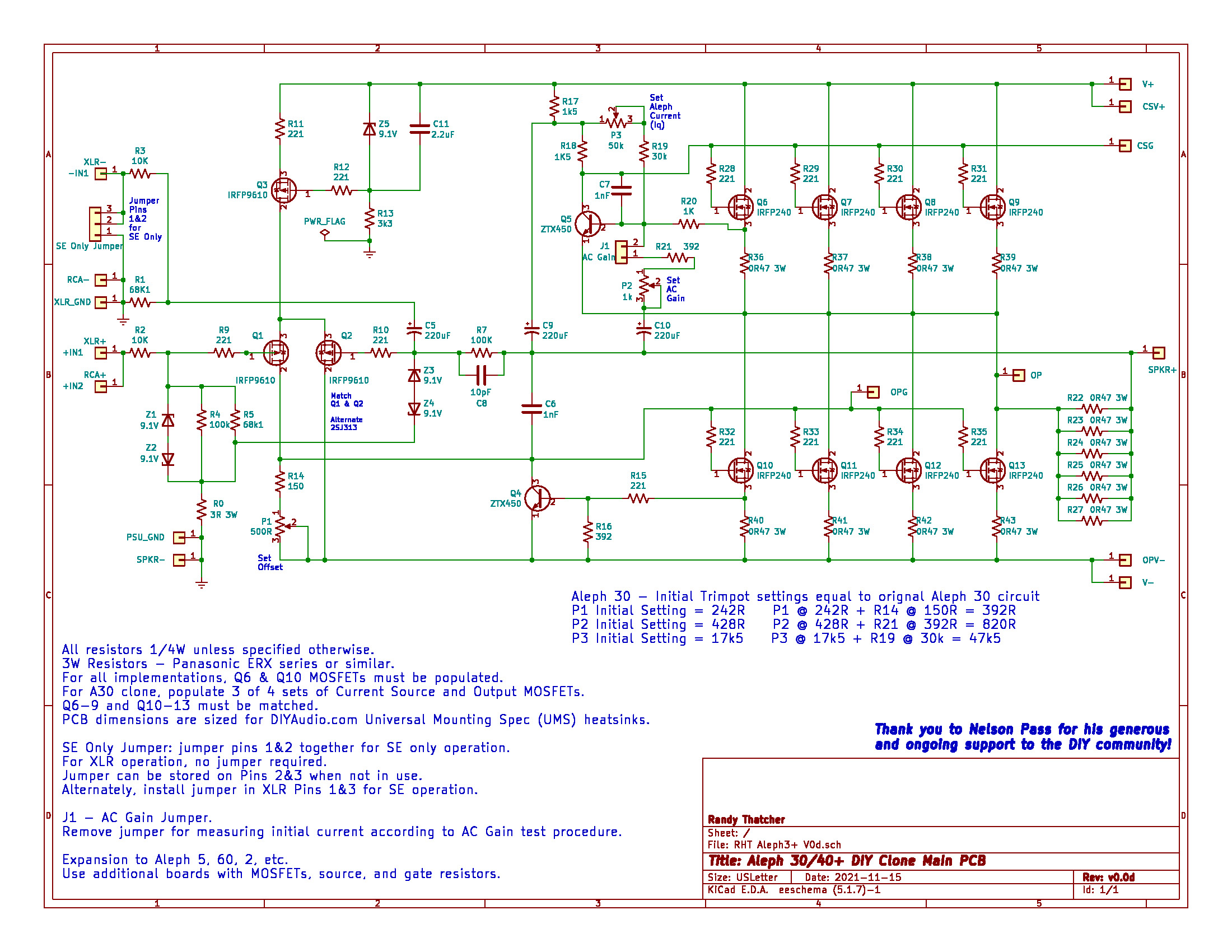The image size is (1232, 952).
Task: Select the -IN1 XLR- connector pin
Action: (x=101, y=174)
